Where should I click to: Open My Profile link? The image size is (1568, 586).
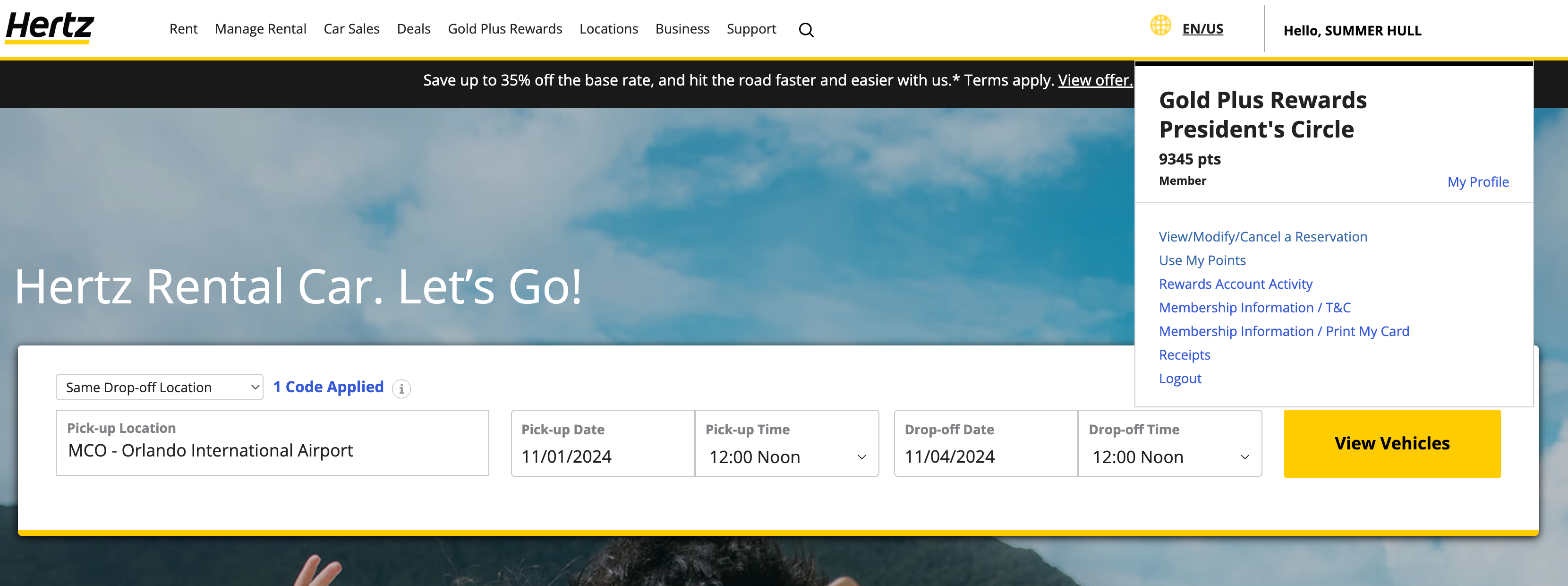tap(1477, 182)
